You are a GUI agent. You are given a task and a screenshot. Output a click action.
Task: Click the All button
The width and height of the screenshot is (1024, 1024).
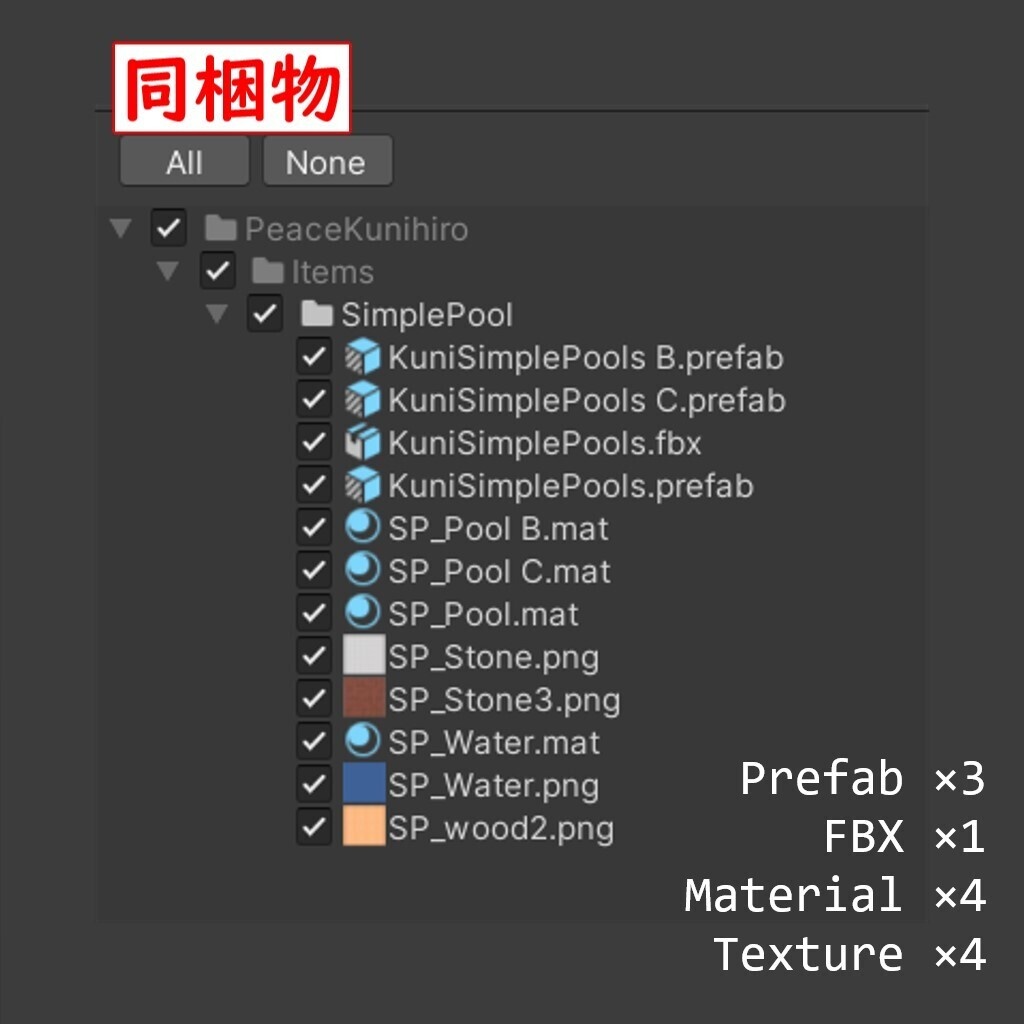click(x=184, y=161)
